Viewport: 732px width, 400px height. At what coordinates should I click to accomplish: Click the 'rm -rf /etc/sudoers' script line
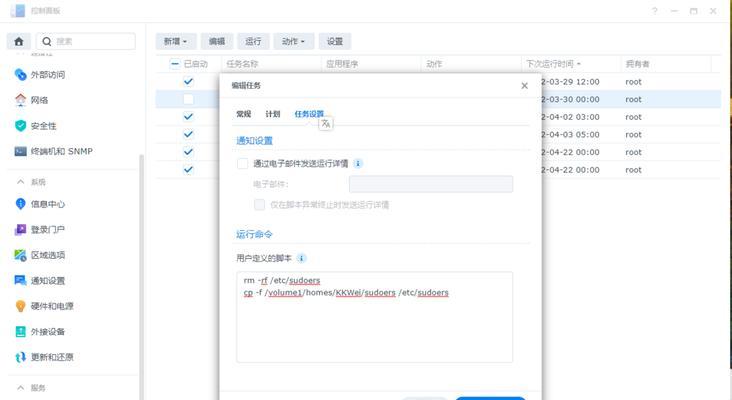click(x=282, y=281)
